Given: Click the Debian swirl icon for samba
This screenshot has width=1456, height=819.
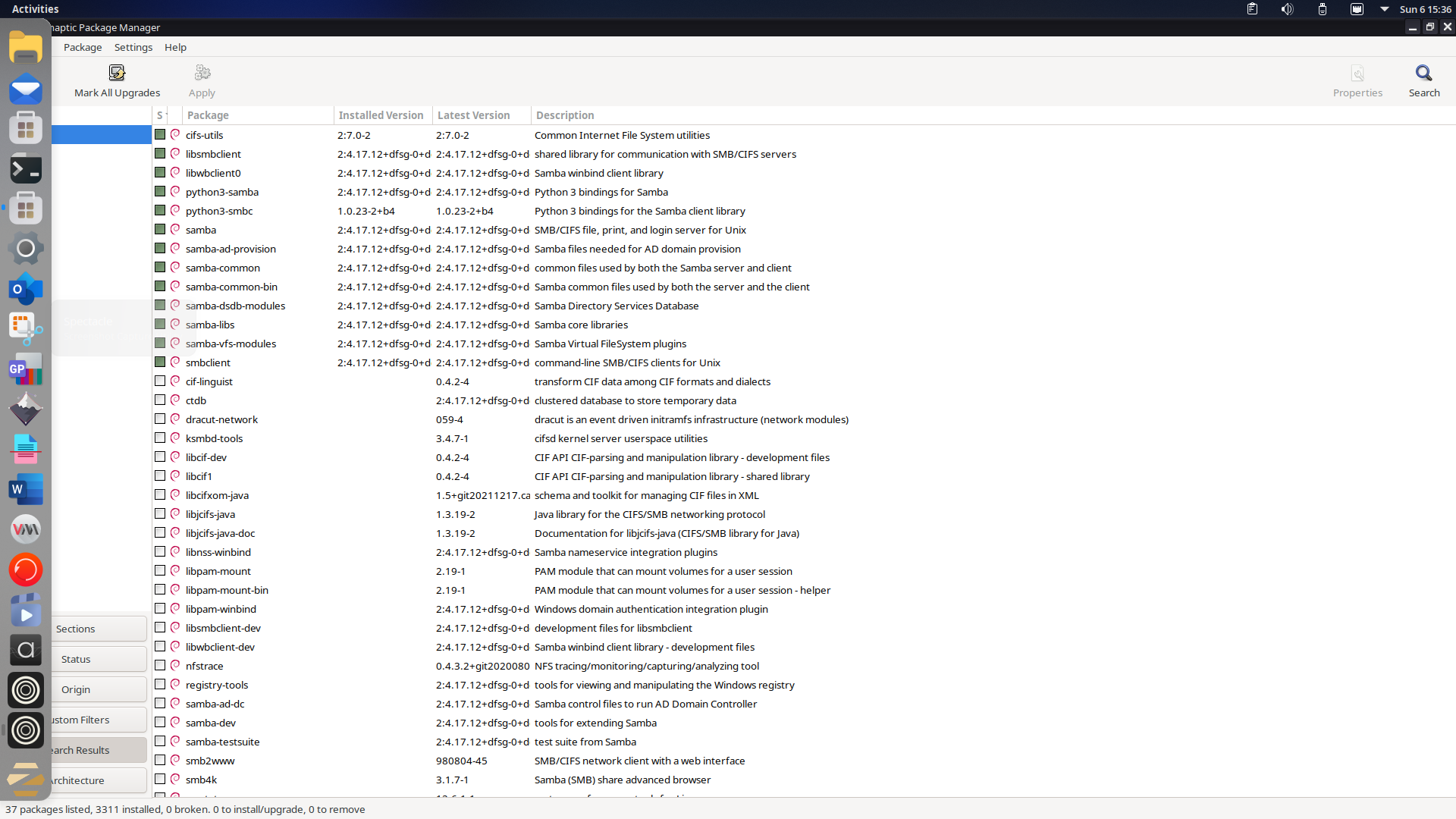Looking at the screenshot, I should point(175,229).
